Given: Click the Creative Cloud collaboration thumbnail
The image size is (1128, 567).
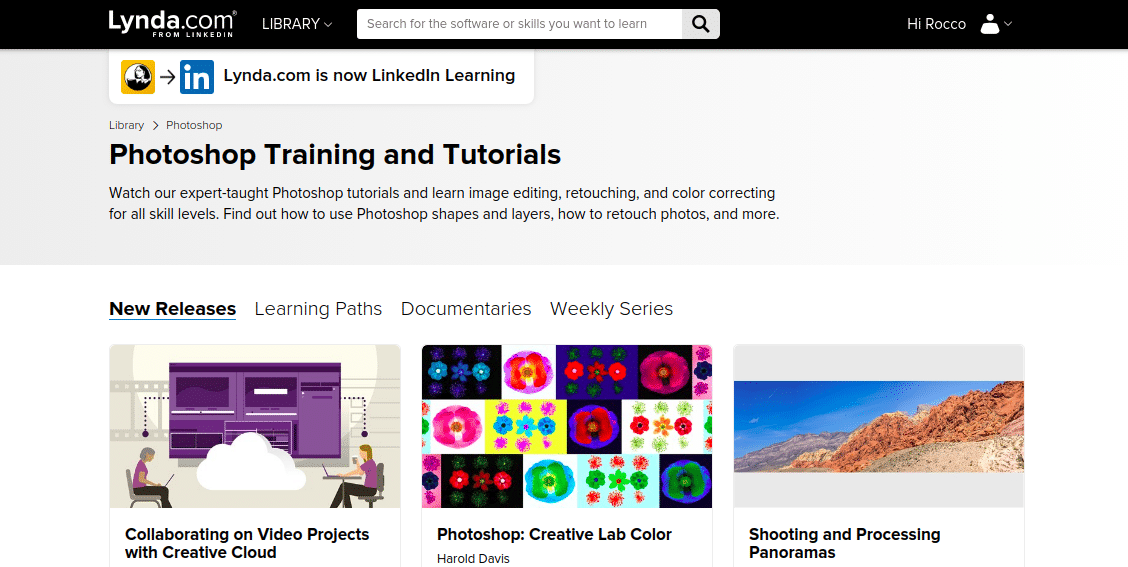Looking at the screenshot, I should pyautogui.click(x=255, y=426).
